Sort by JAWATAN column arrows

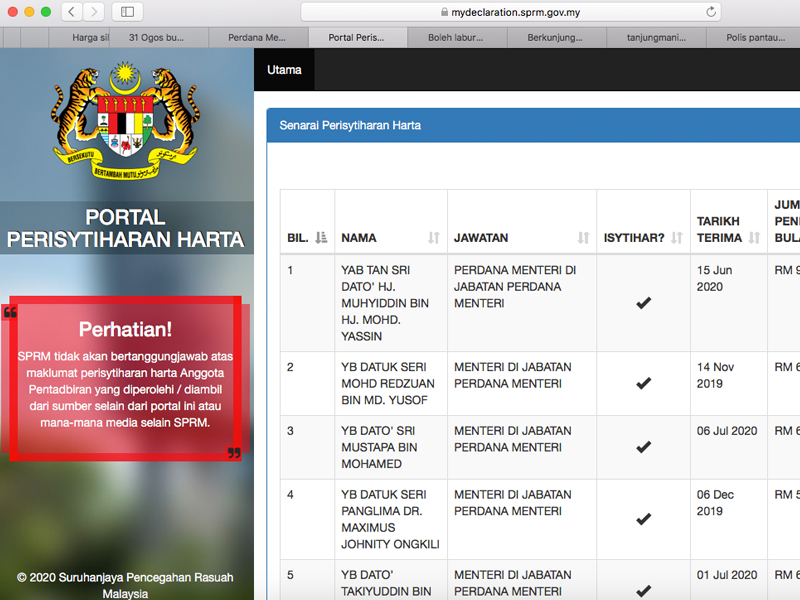[x=583, y=238]
